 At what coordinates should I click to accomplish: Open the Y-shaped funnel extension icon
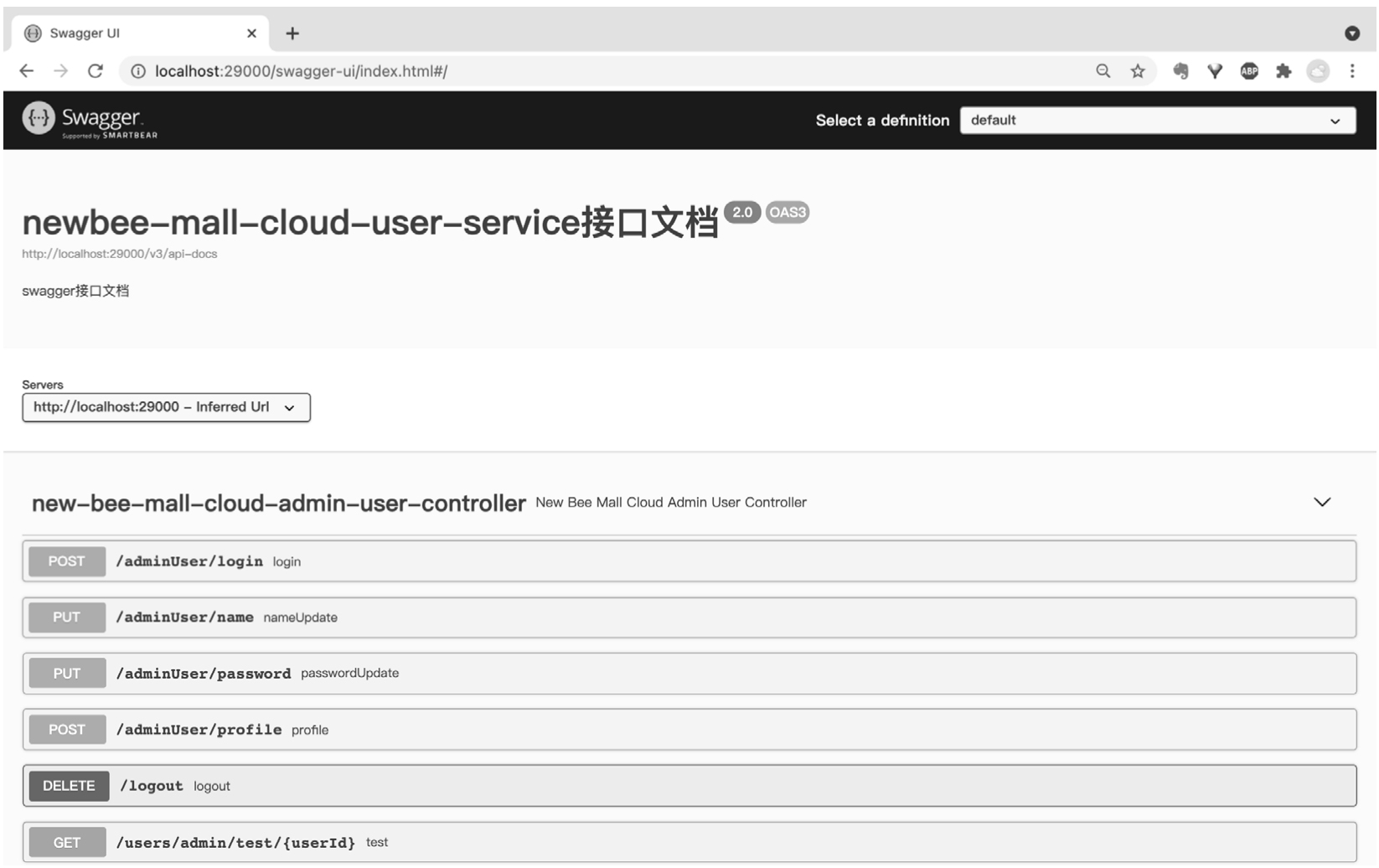pyautogui.click(x=1215, y=71)
